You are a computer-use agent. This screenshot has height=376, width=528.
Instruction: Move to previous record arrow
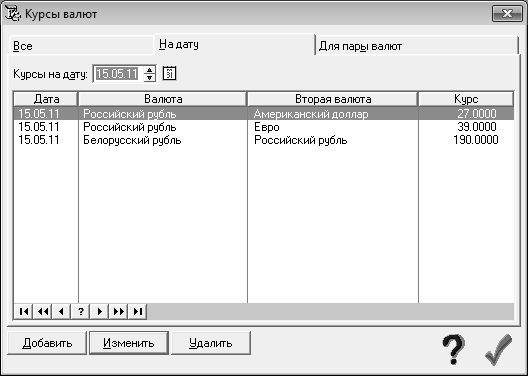tap(61, 311)
